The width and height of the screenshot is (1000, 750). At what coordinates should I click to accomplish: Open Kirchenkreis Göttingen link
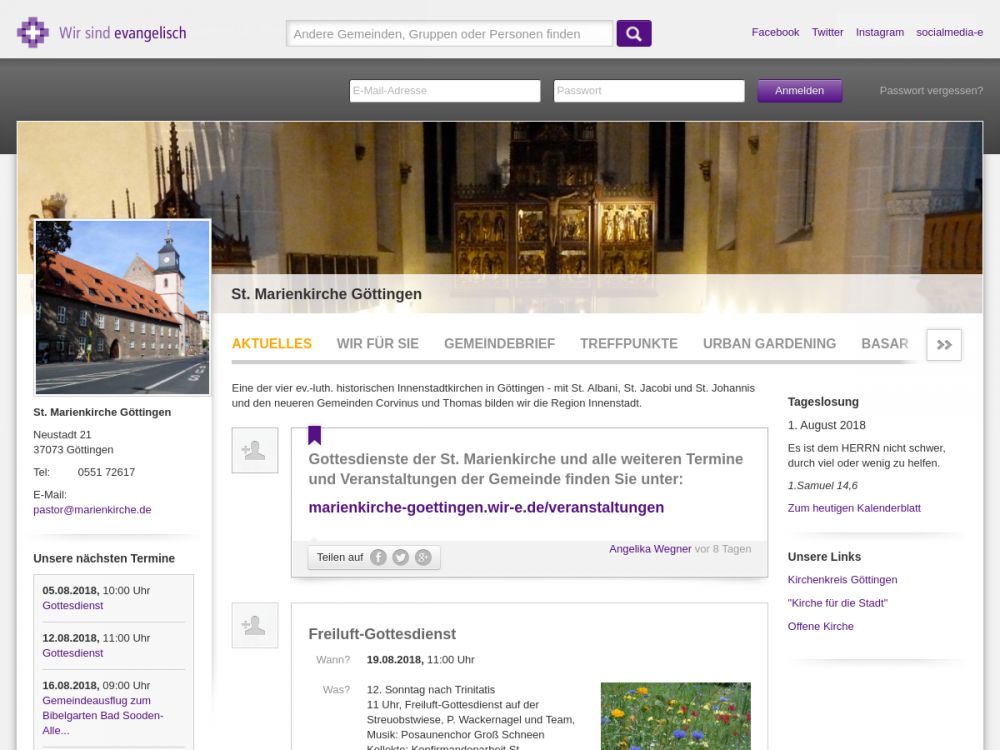tap(842, 580)
